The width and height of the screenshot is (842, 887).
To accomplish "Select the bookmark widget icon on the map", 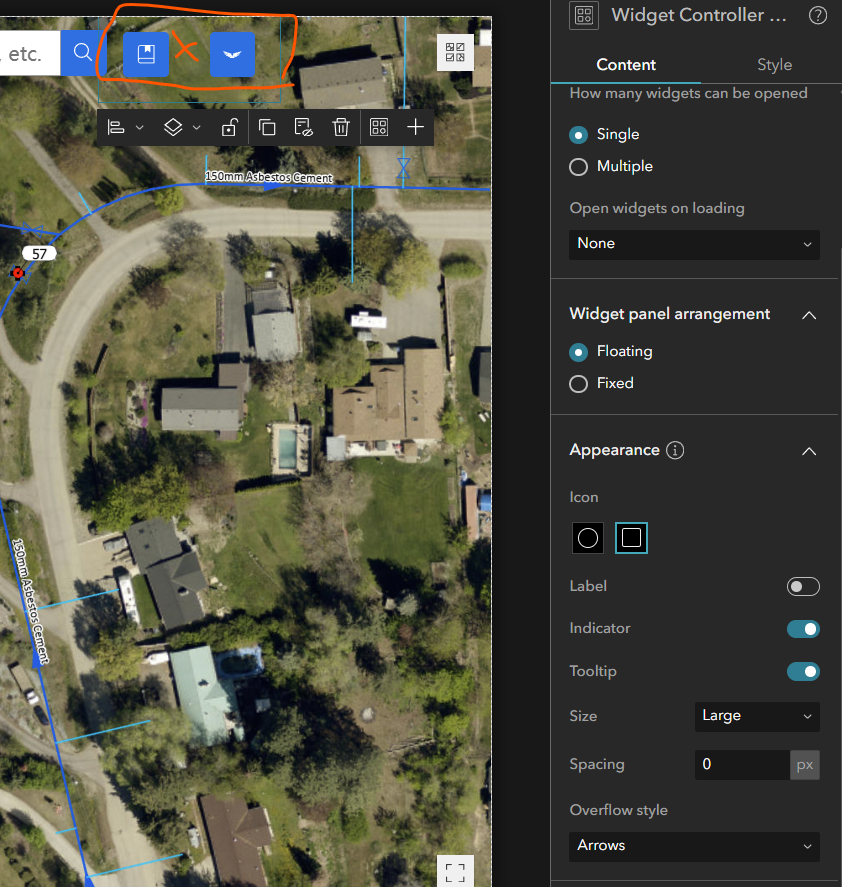I will 146,54.
